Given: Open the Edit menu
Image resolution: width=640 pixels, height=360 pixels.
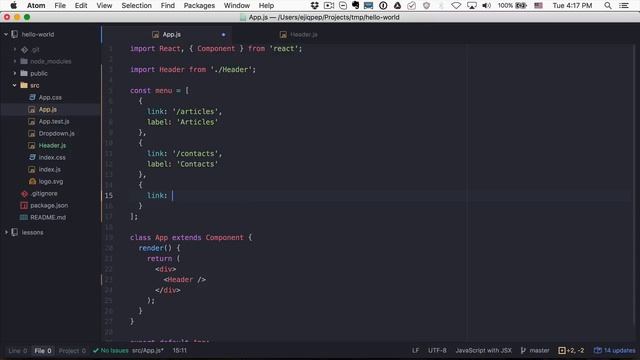Looking at the screenshot, I should pos(81,6).
